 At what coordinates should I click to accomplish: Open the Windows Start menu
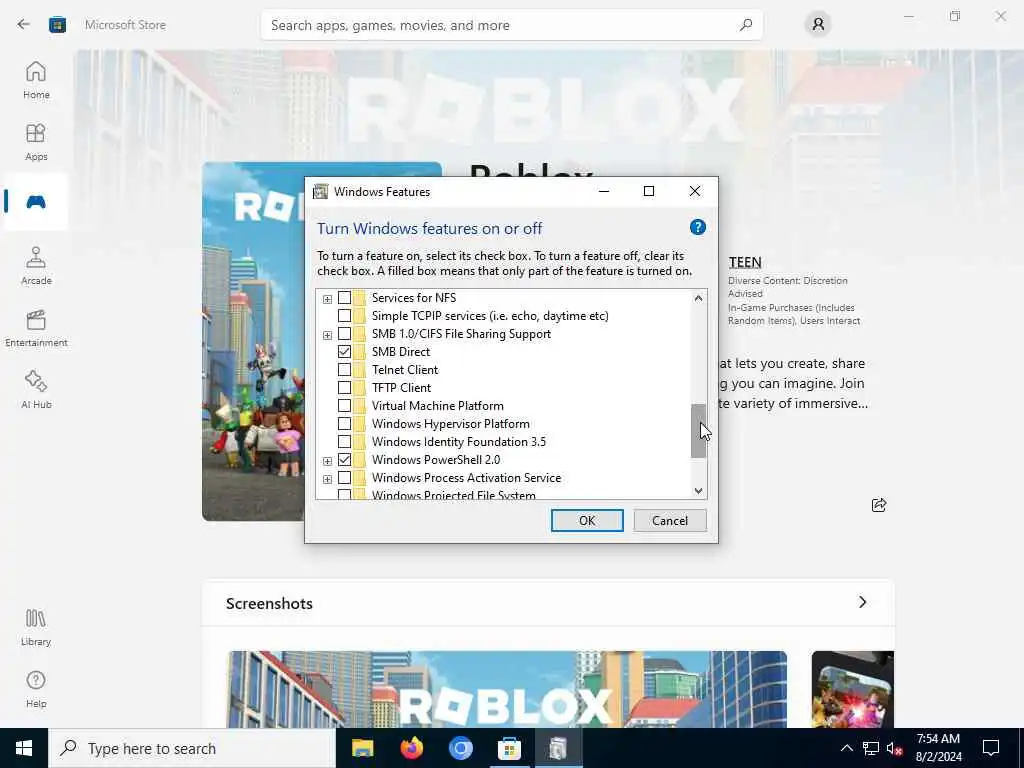24,748
